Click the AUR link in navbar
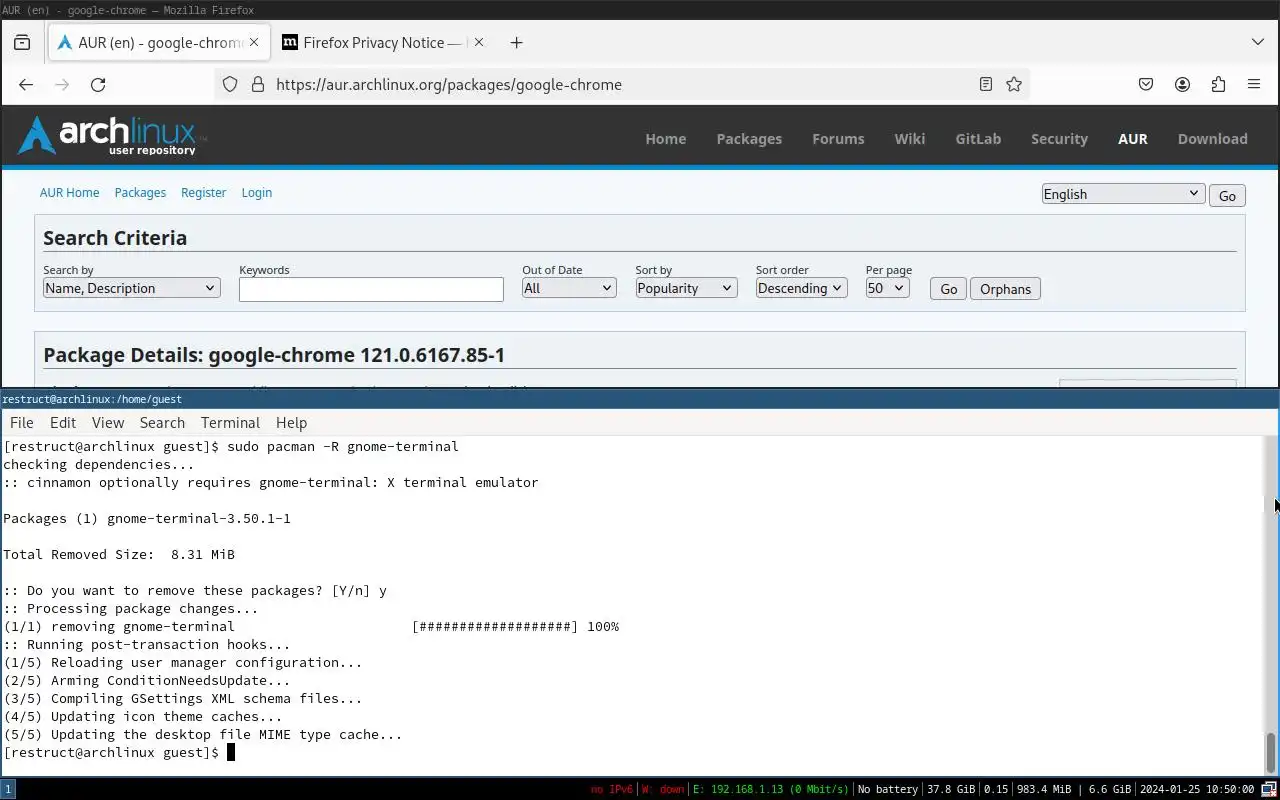The height and width of the screenshot is (800, 1280). [1132, 138]
